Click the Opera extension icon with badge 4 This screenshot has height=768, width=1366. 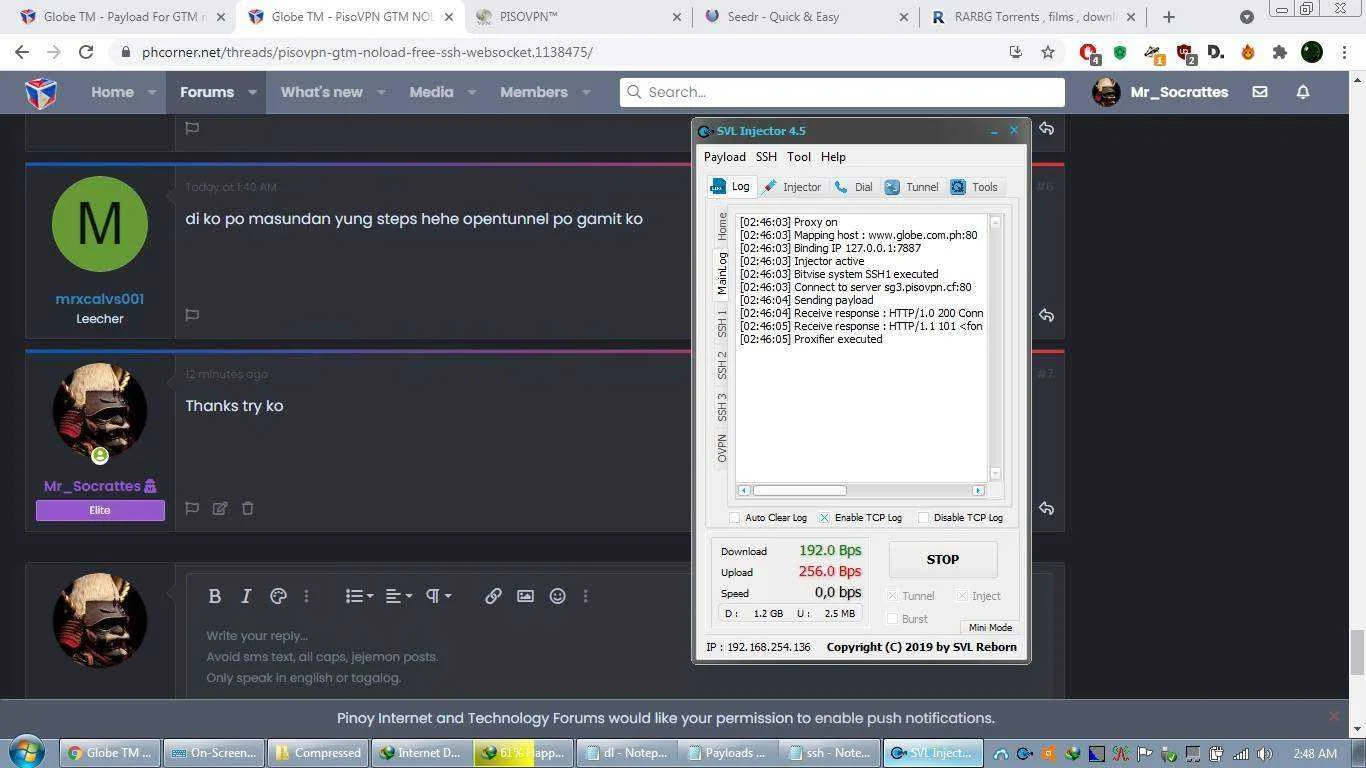pos(1090,53)
